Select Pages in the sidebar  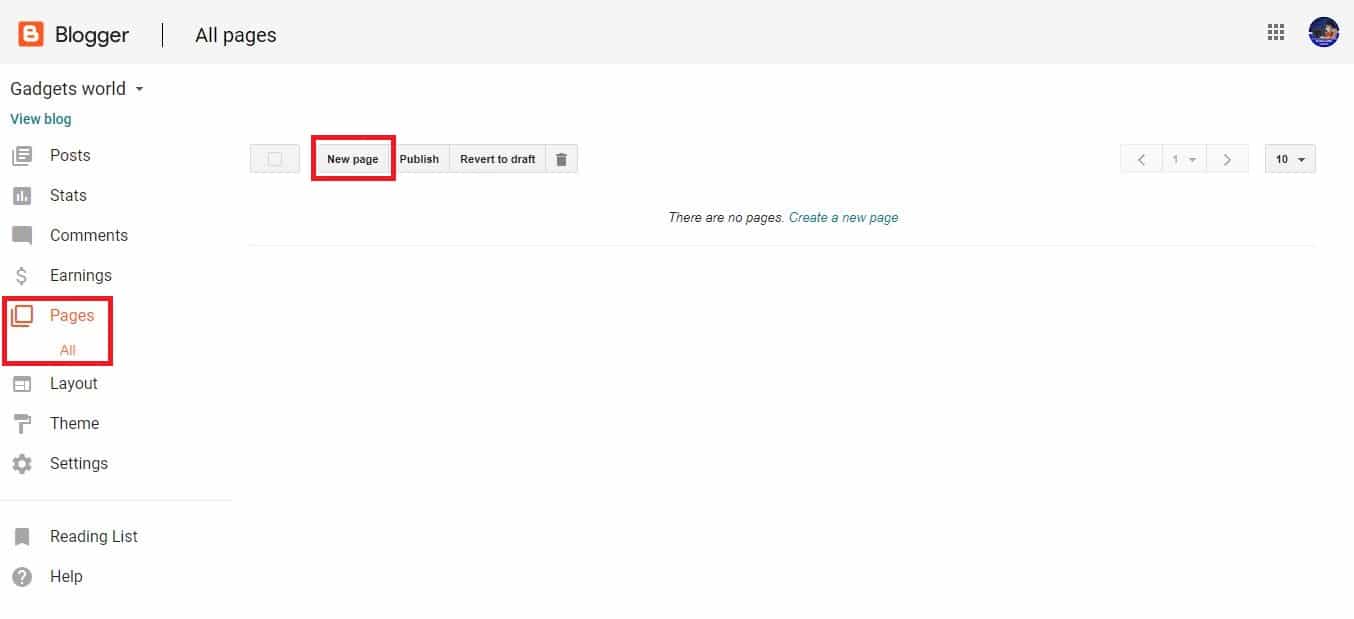click(x=72, y=316)
